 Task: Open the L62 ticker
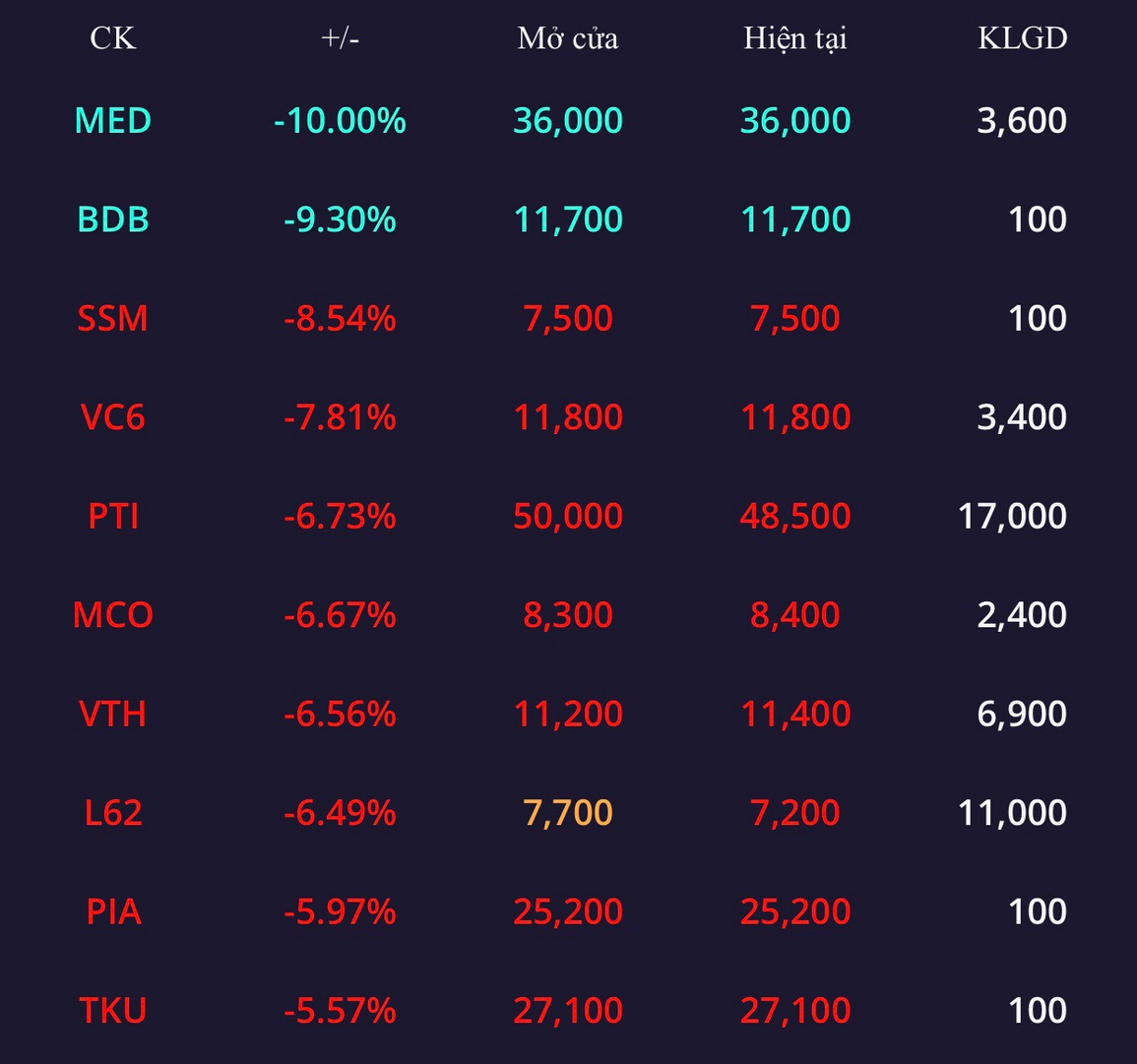tap(113, 812)
